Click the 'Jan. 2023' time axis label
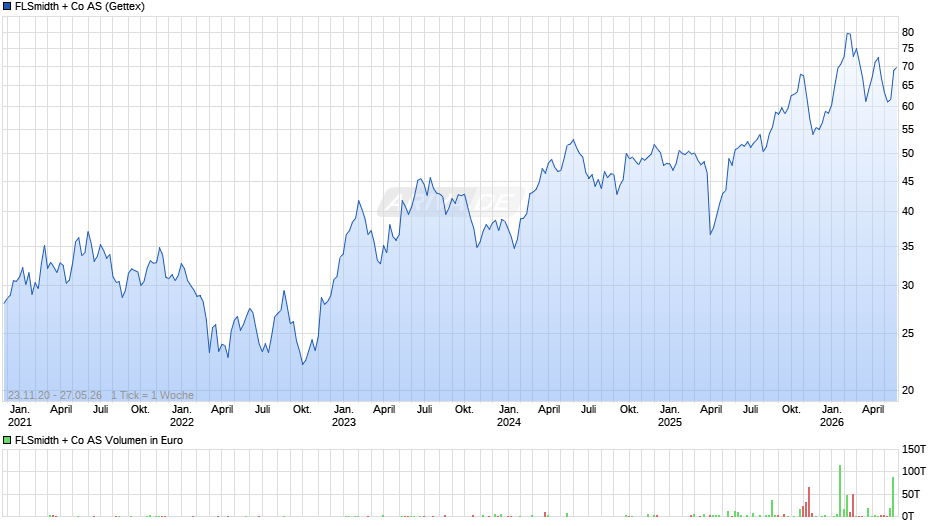The width and height of the screenshot is (940, 526). click(344, 416)
